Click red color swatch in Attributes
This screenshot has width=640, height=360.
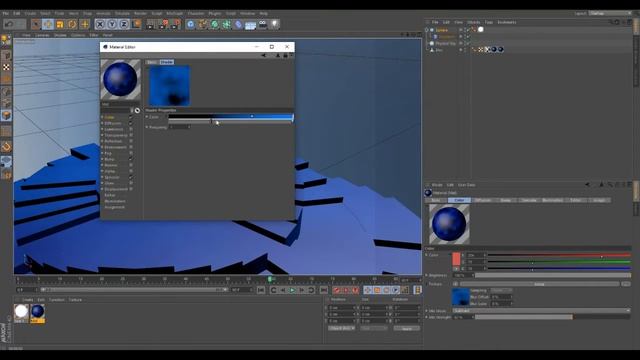coord(456,259)
